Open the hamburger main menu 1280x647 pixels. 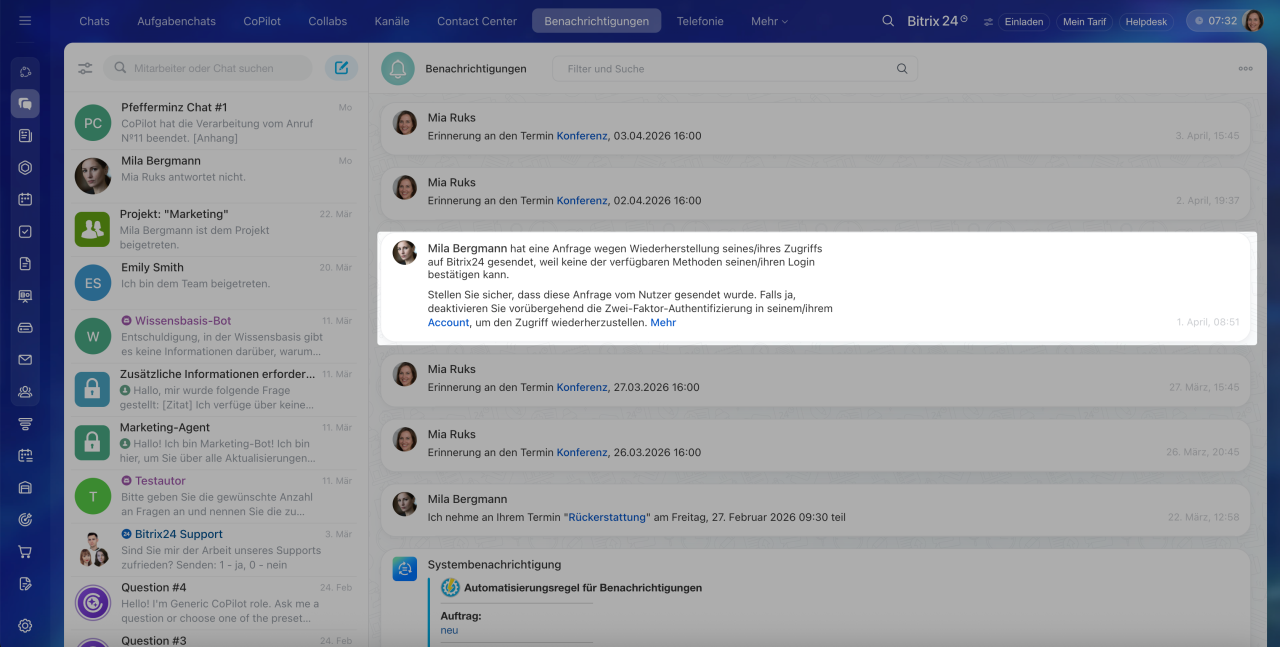[25, 21]
